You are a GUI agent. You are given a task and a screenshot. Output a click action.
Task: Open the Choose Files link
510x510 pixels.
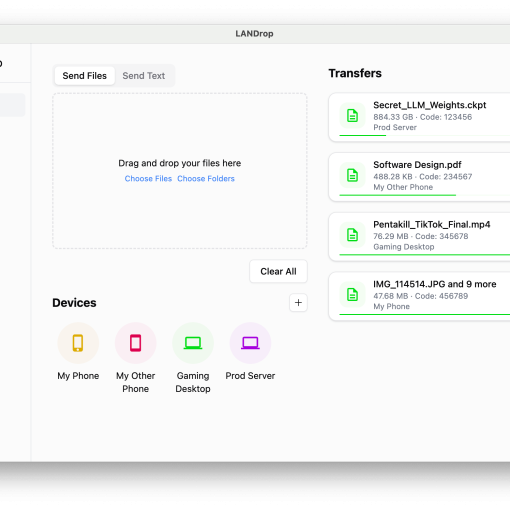pos(148,179)
